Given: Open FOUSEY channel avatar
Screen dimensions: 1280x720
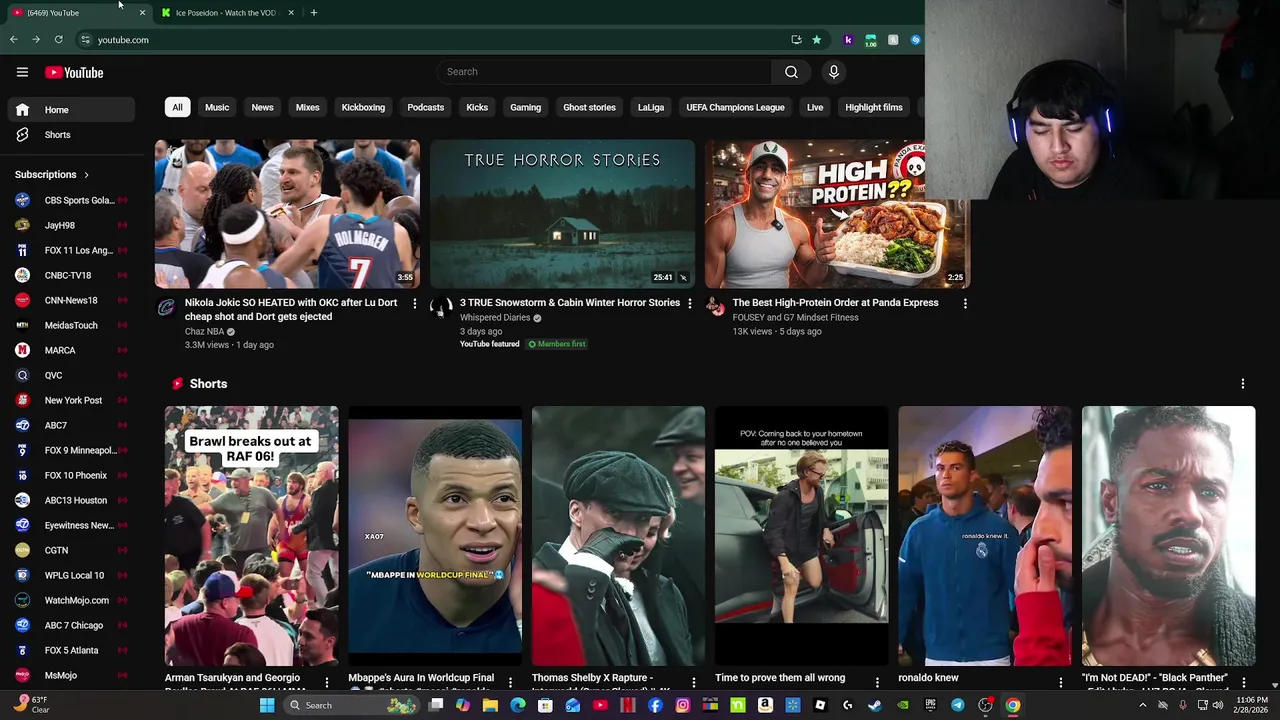Looking at the screenshot, I should point(715,308).
